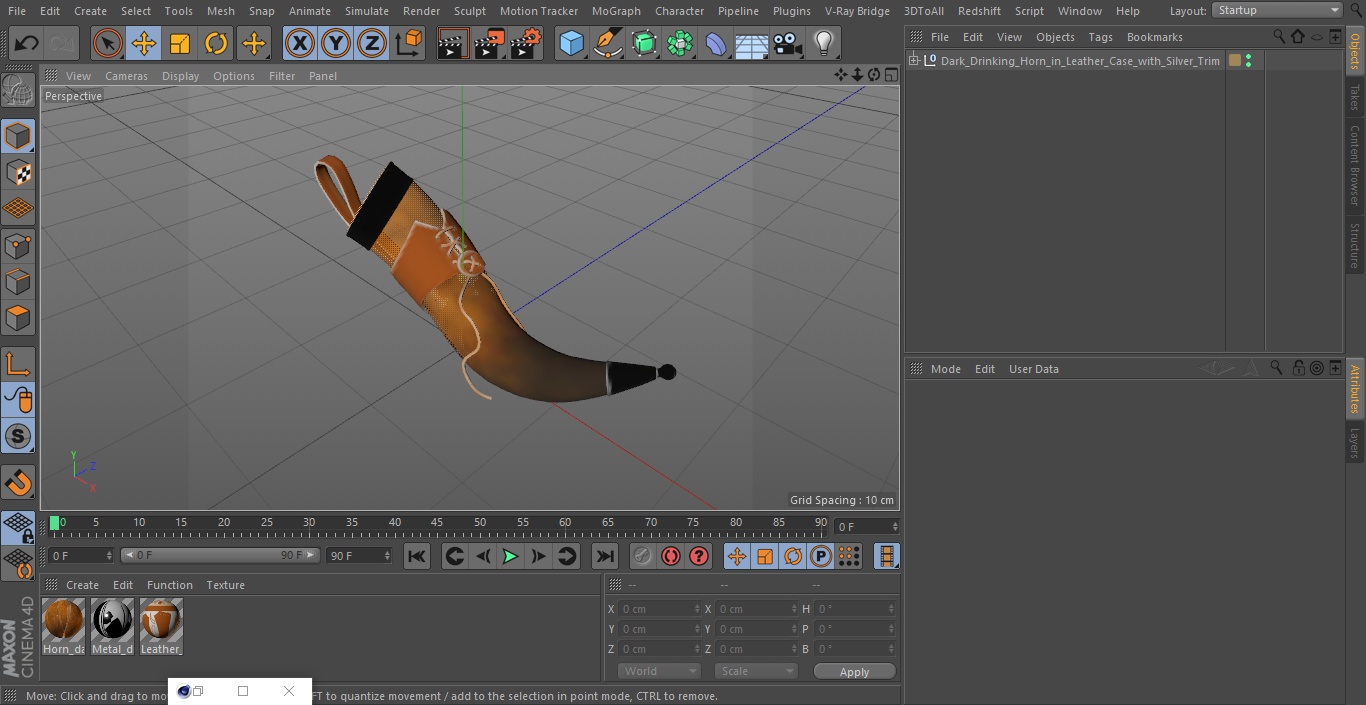This screenshot has width=1366, height=705.
Task: Open the Scale mode dropdown
Action: [x=756, y=671]
